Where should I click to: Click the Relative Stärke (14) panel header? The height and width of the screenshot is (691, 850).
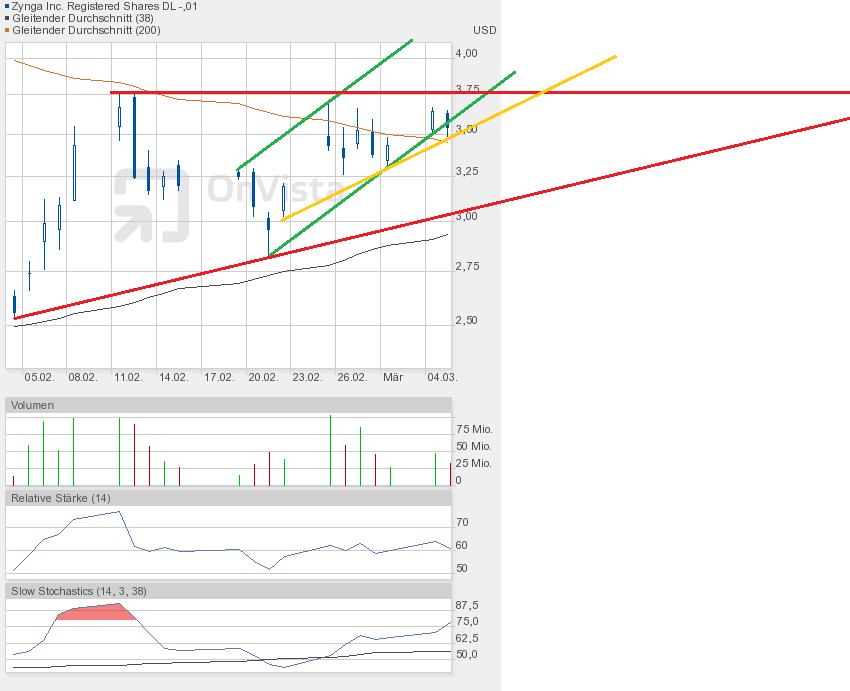(60, 497)
